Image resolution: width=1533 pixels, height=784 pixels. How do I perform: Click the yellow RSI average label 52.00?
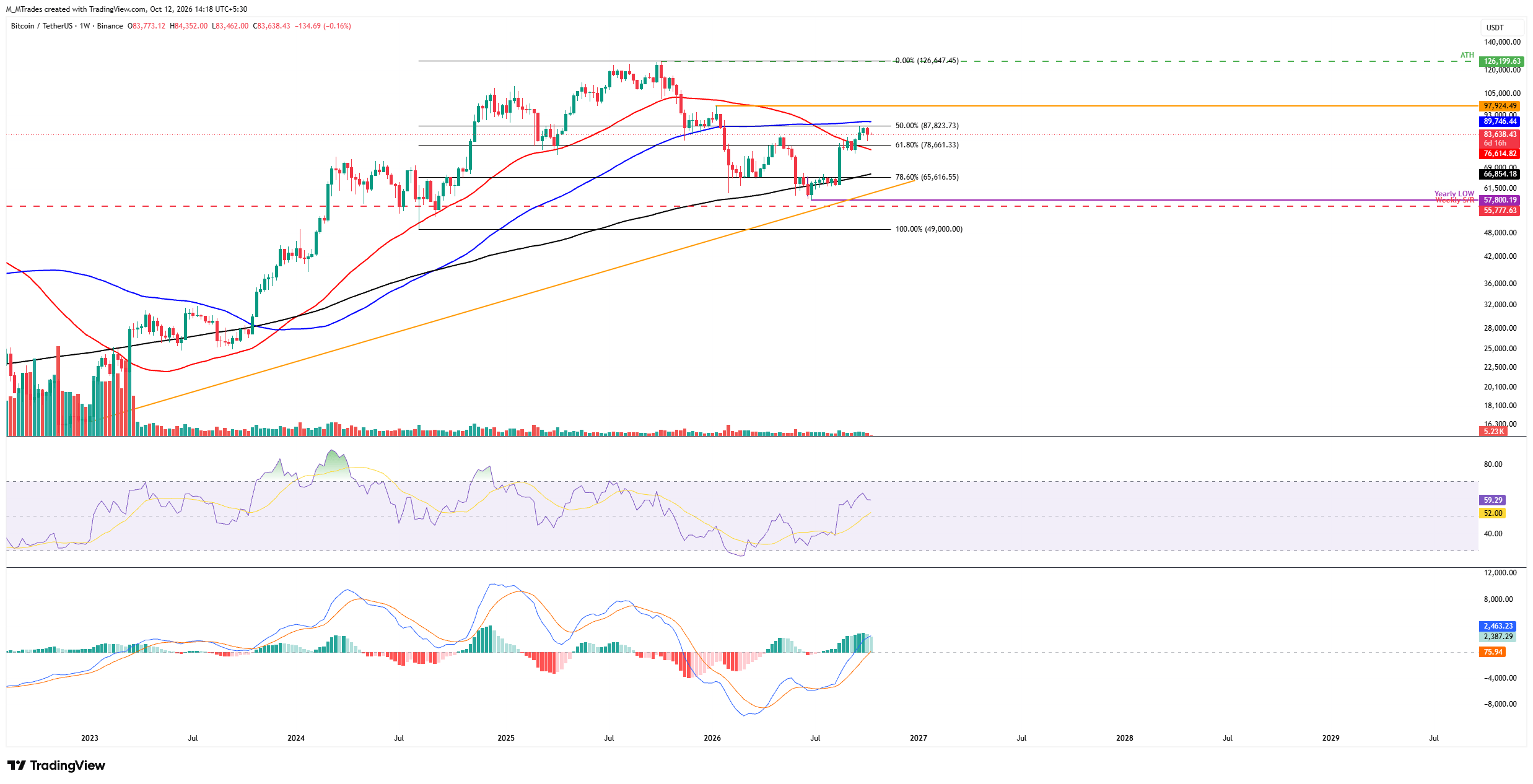(x=1493, y=513)
